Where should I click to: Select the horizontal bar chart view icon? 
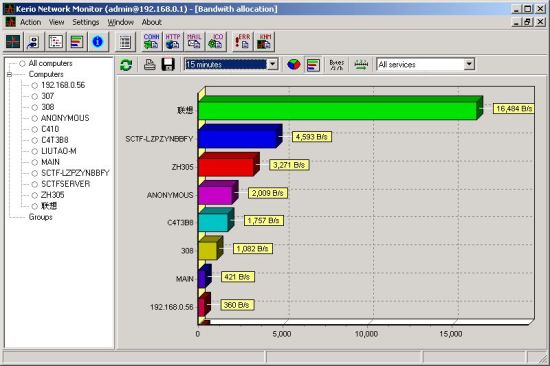[313, 65]
